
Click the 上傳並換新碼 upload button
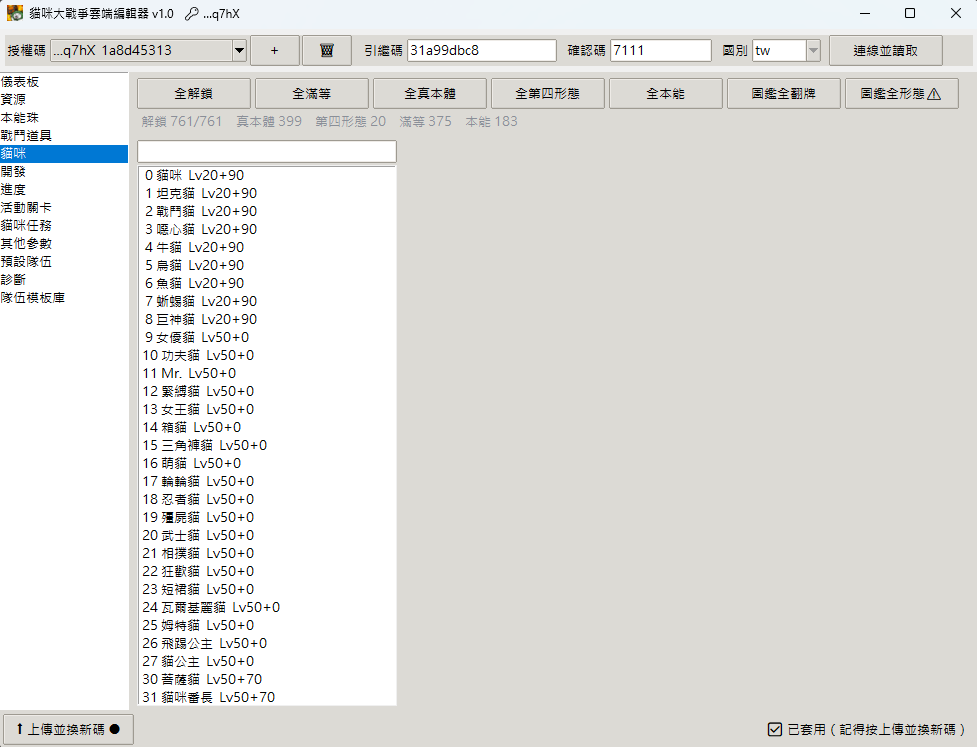point(69,729)
